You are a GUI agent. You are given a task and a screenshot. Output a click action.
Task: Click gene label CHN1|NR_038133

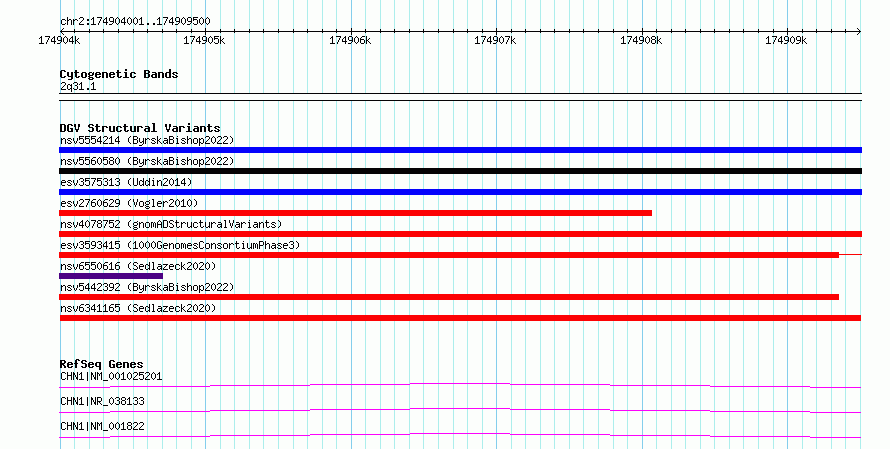click(x=102, y=401)
